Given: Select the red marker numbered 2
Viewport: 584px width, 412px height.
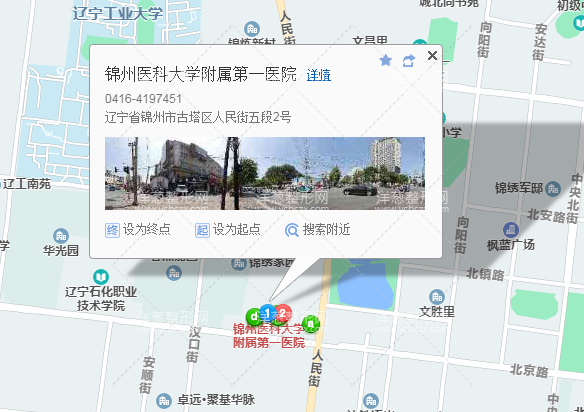Looking at the screenshot, I should tap(283, 313).
